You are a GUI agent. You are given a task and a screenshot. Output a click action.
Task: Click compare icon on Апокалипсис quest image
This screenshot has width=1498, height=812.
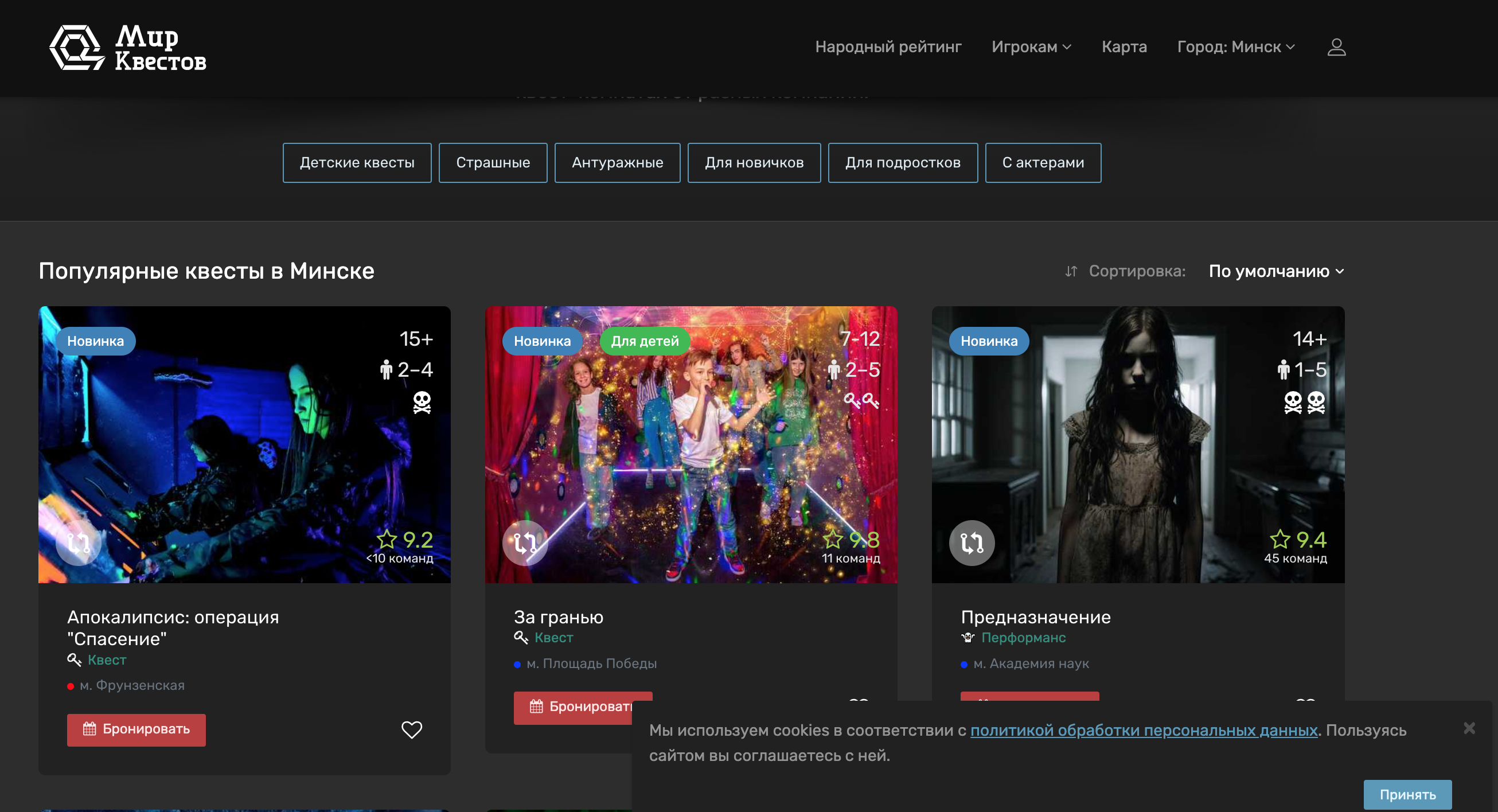pos(78,542)
